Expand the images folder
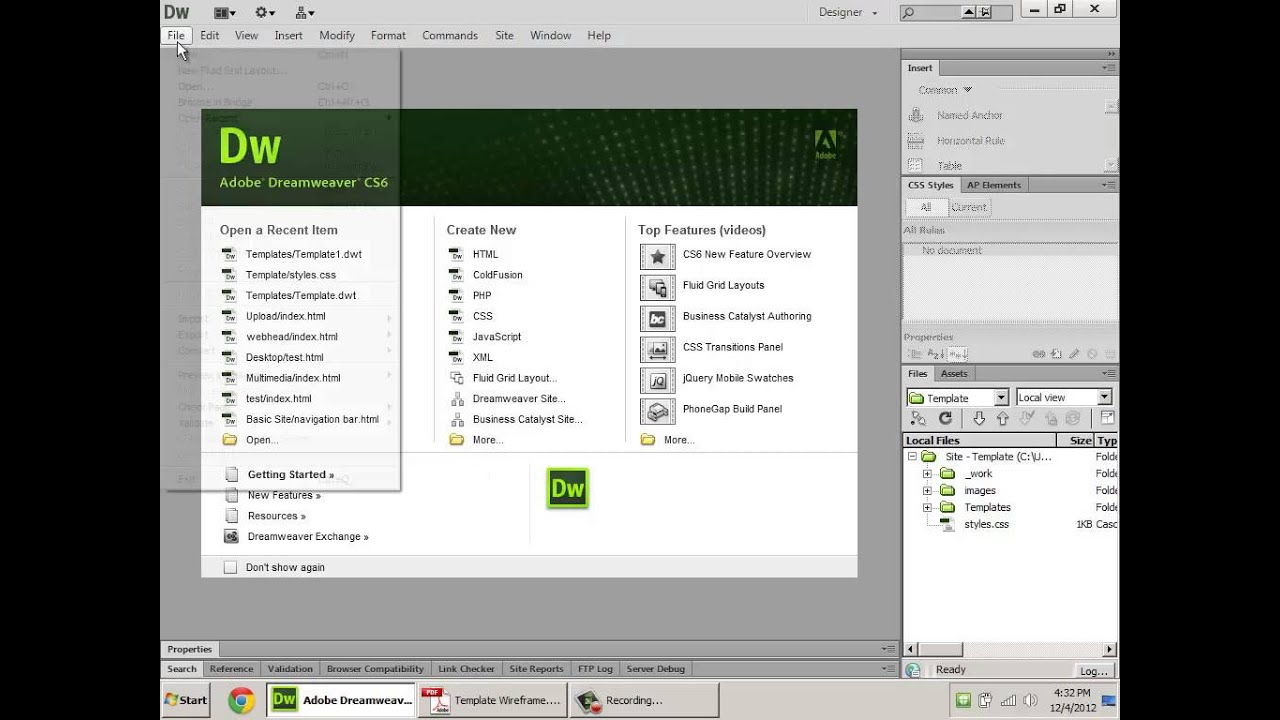 pos(927,491)
